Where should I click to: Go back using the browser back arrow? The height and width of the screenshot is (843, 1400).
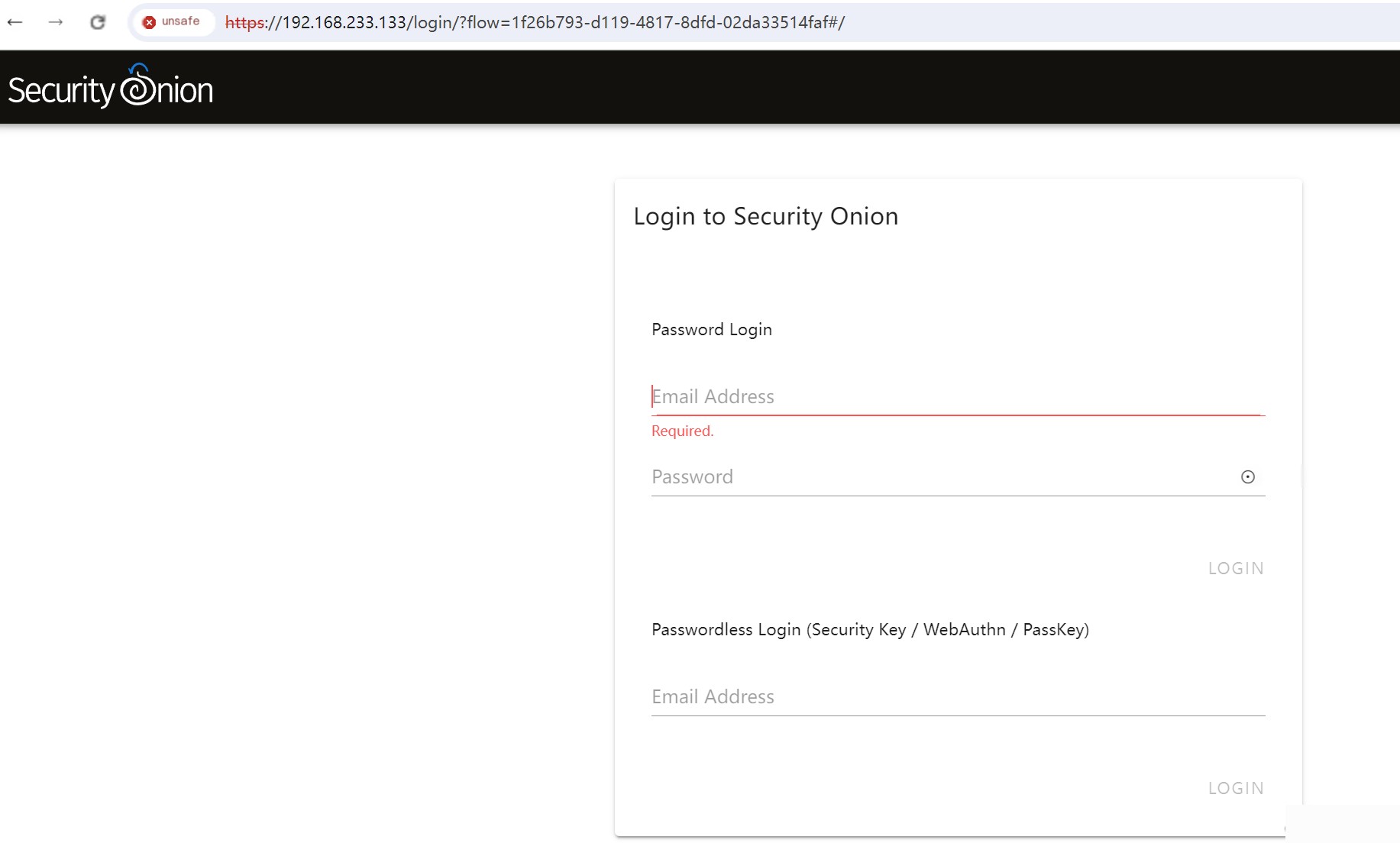15,22
